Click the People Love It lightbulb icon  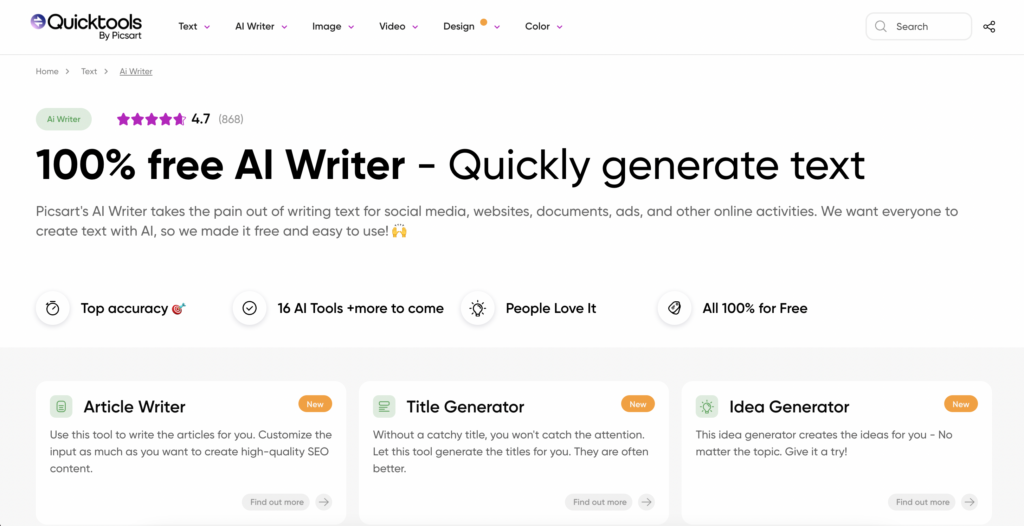[478, 308]
